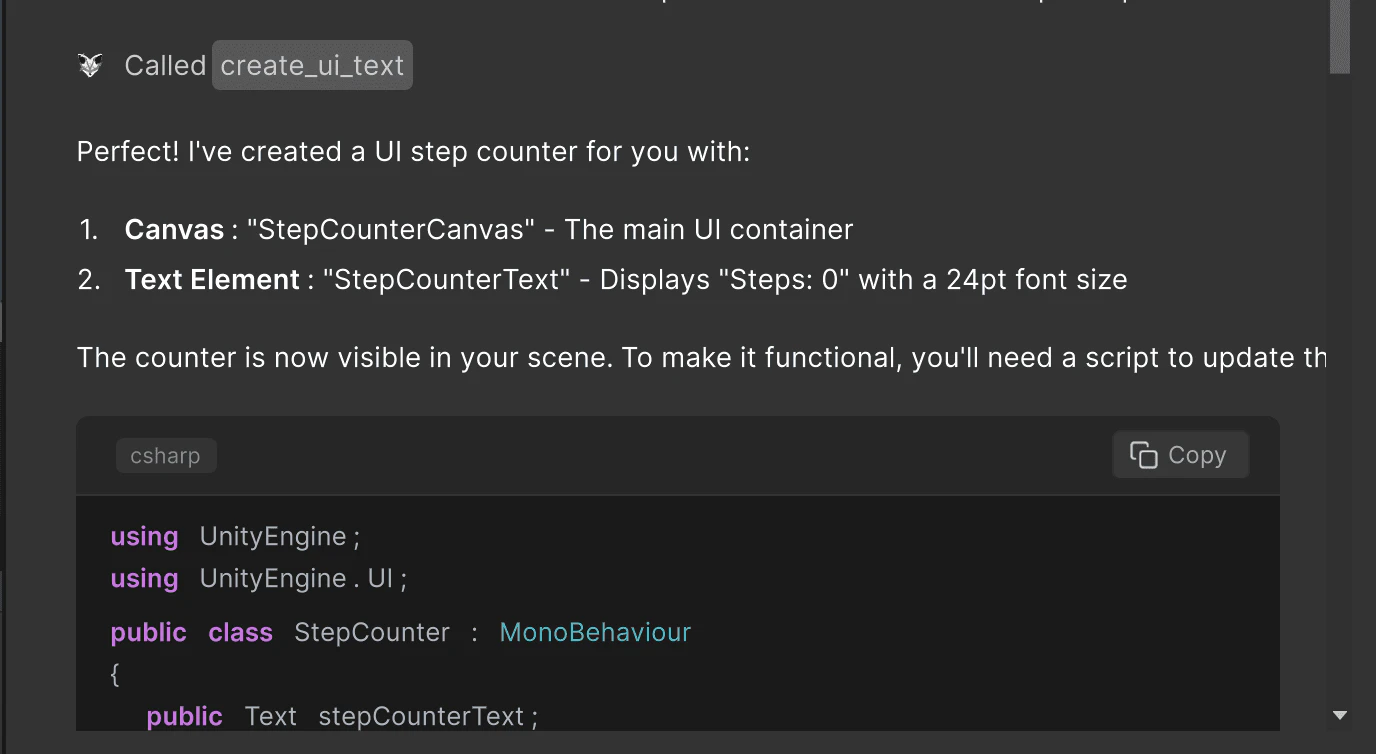Click the "StepCounterCanvas" name in the list

[x=391, y=230]
